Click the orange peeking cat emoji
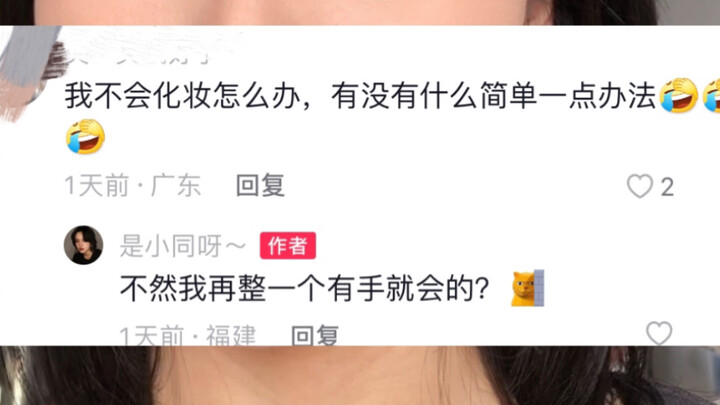 click(528, 288)
